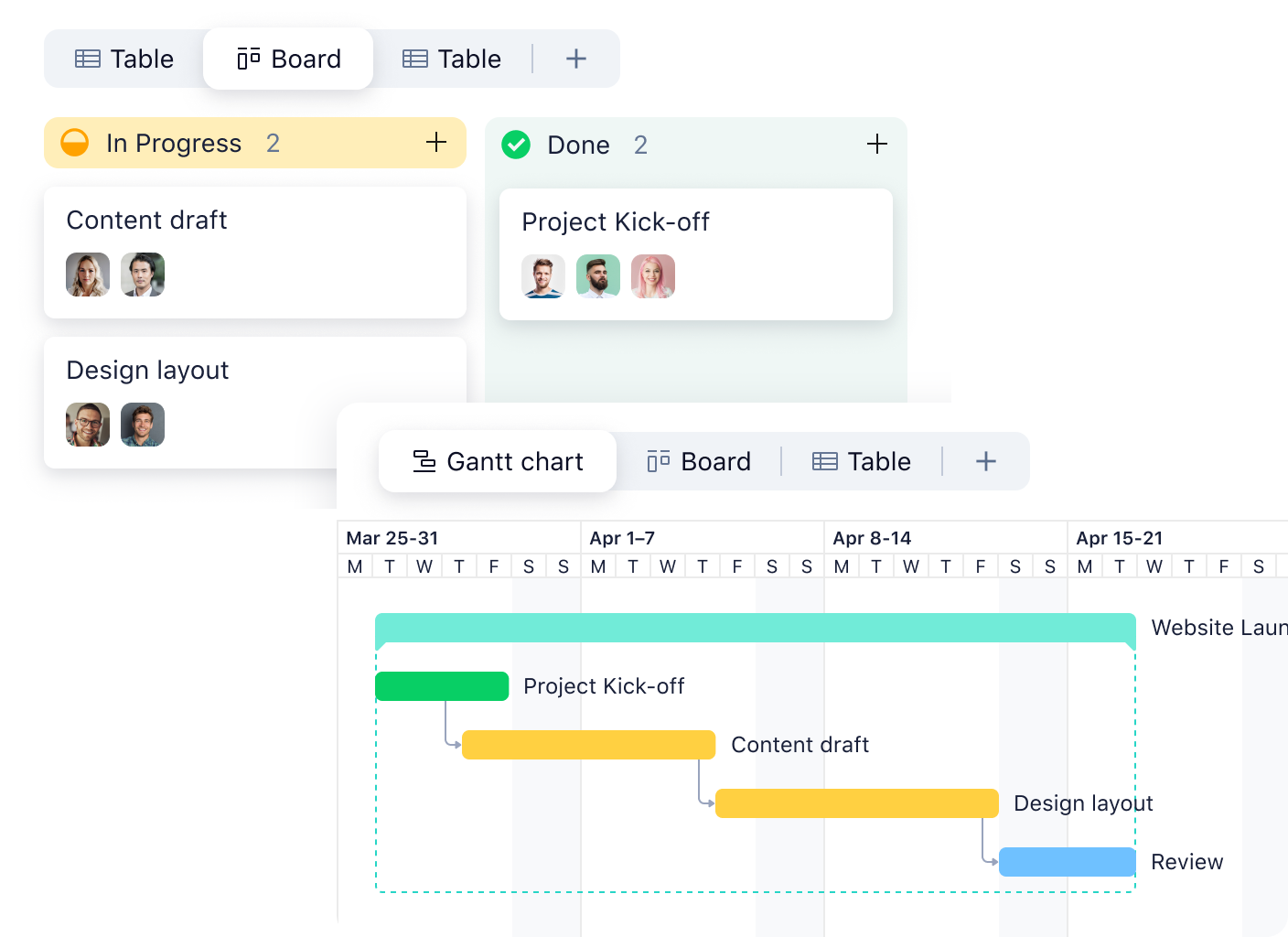Open the Project Kick-off card
The width and height of the screenshot is (1288, 937).
pos(615,221)
